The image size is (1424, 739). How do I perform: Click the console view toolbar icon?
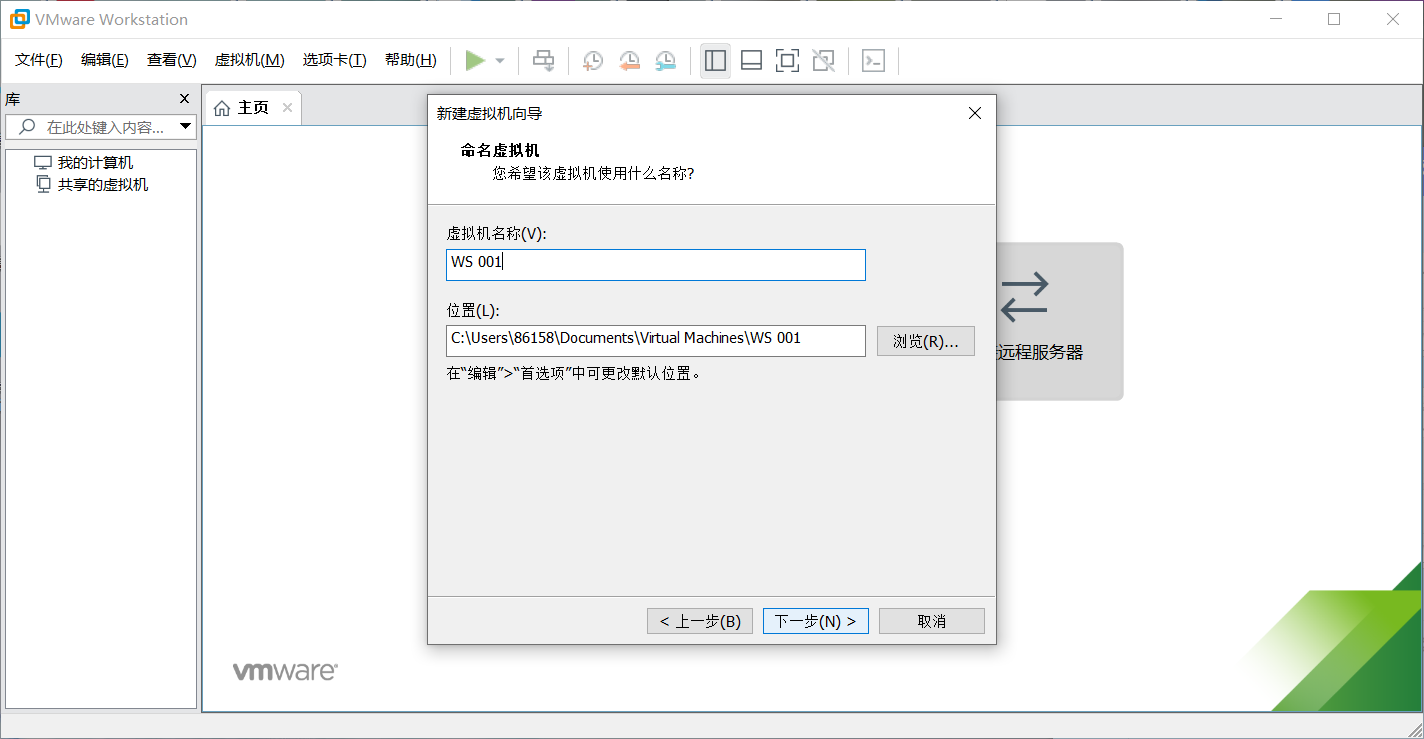[873, 61]
